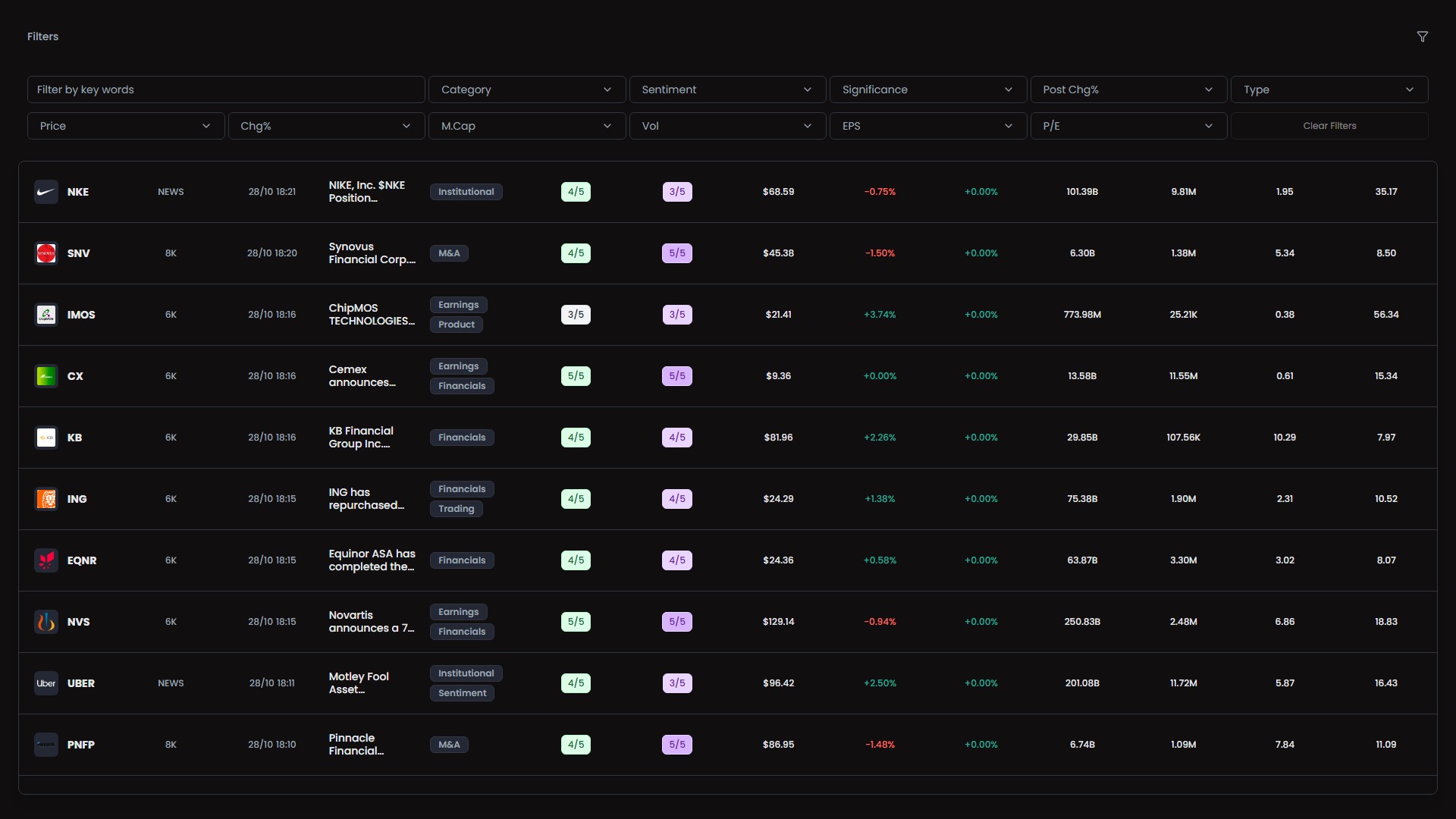Screen dimensions: 1456x819
Task: Click the ING lion logo icon
Action: tap(46, 499)
